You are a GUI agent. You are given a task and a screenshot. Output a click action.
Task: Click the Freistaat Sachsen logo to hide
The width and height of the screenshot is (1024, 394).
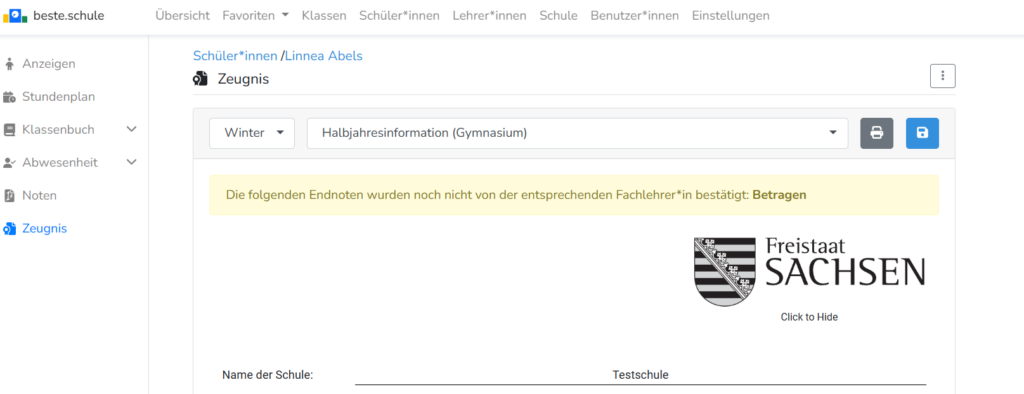(809, 271)
